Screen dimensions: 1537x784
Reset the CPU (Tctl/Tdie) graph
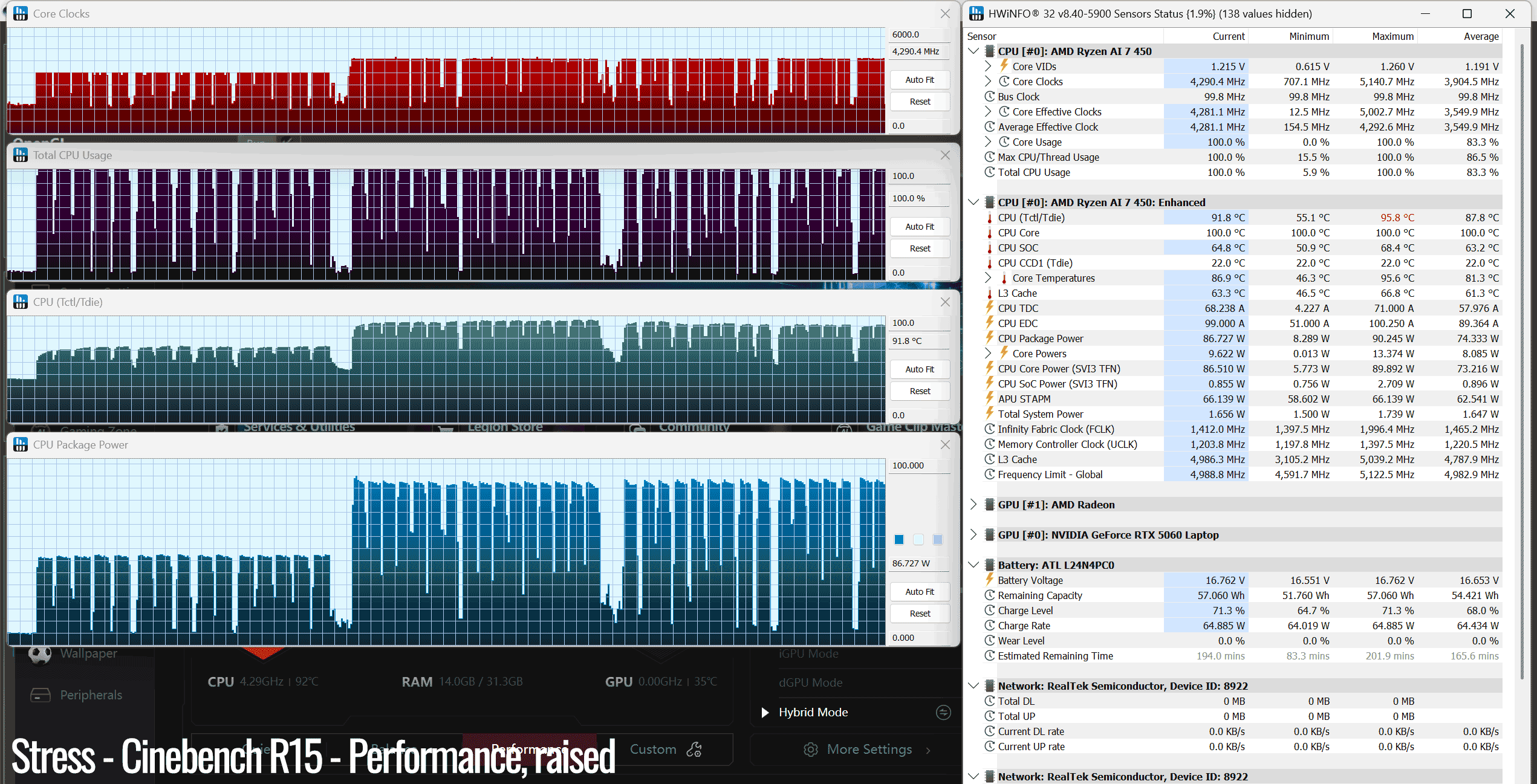pos(920,391)
